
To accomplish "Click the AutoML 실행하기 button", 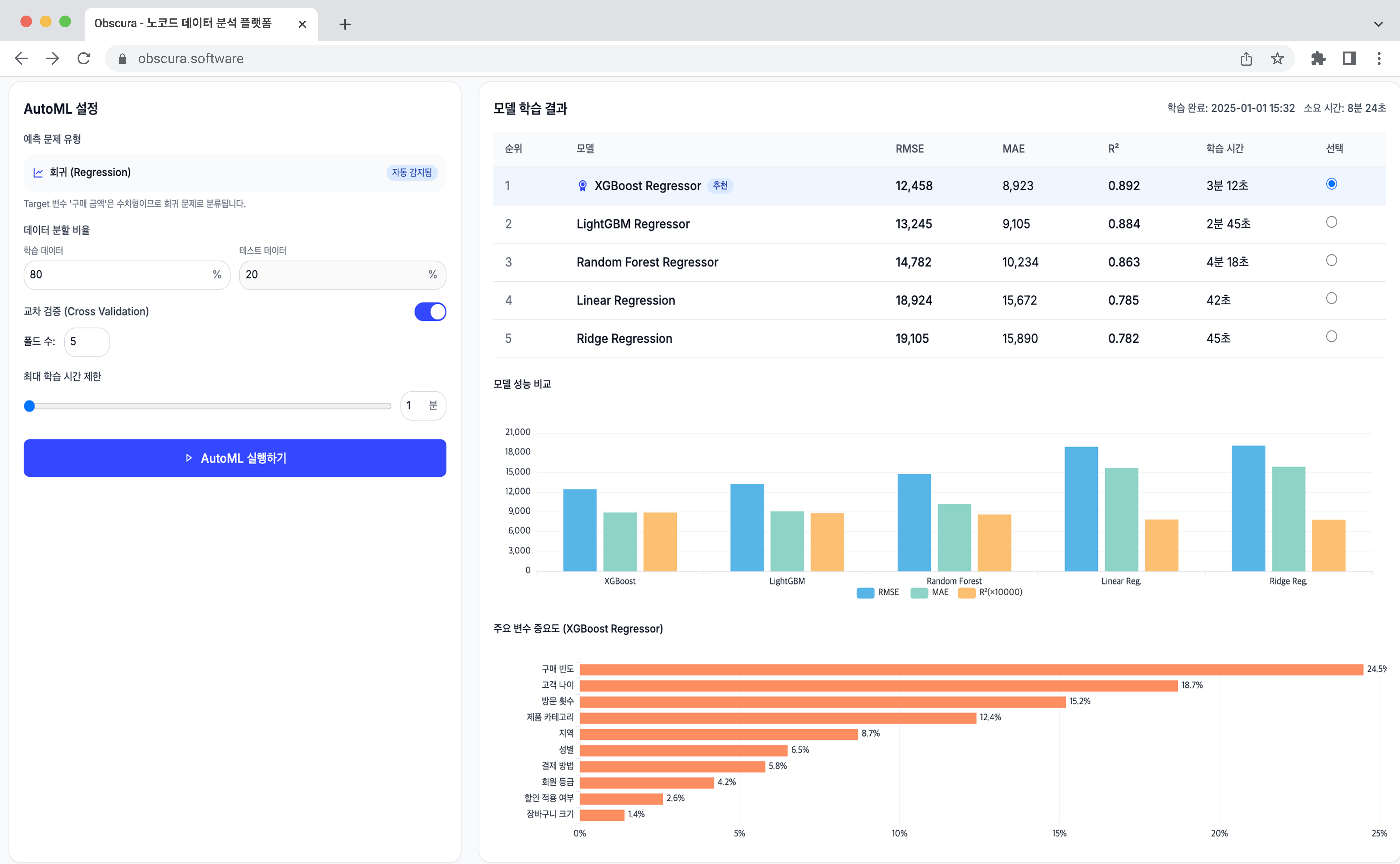I will (234, 458).
